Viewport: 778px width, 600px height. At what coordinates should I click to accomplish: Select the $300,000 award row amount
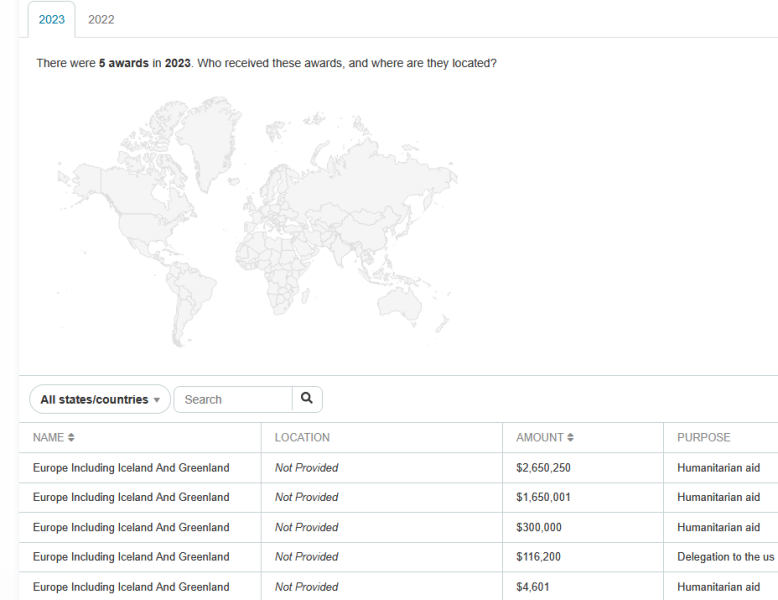(539, 527)
